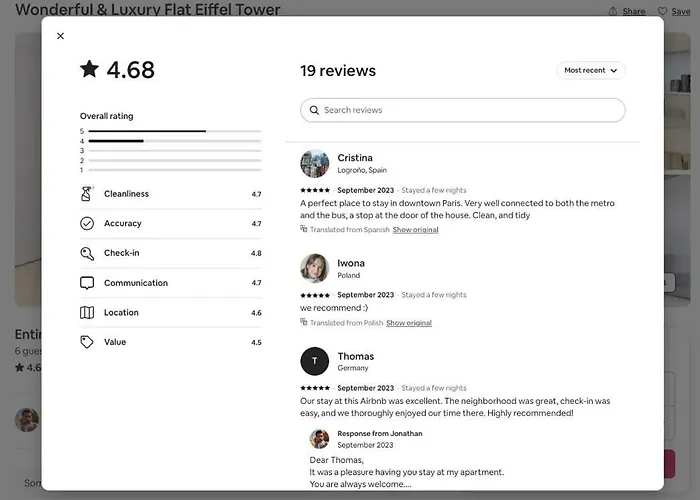
Task: Open the Most recent sort dropdown
Action: point(591,71)
